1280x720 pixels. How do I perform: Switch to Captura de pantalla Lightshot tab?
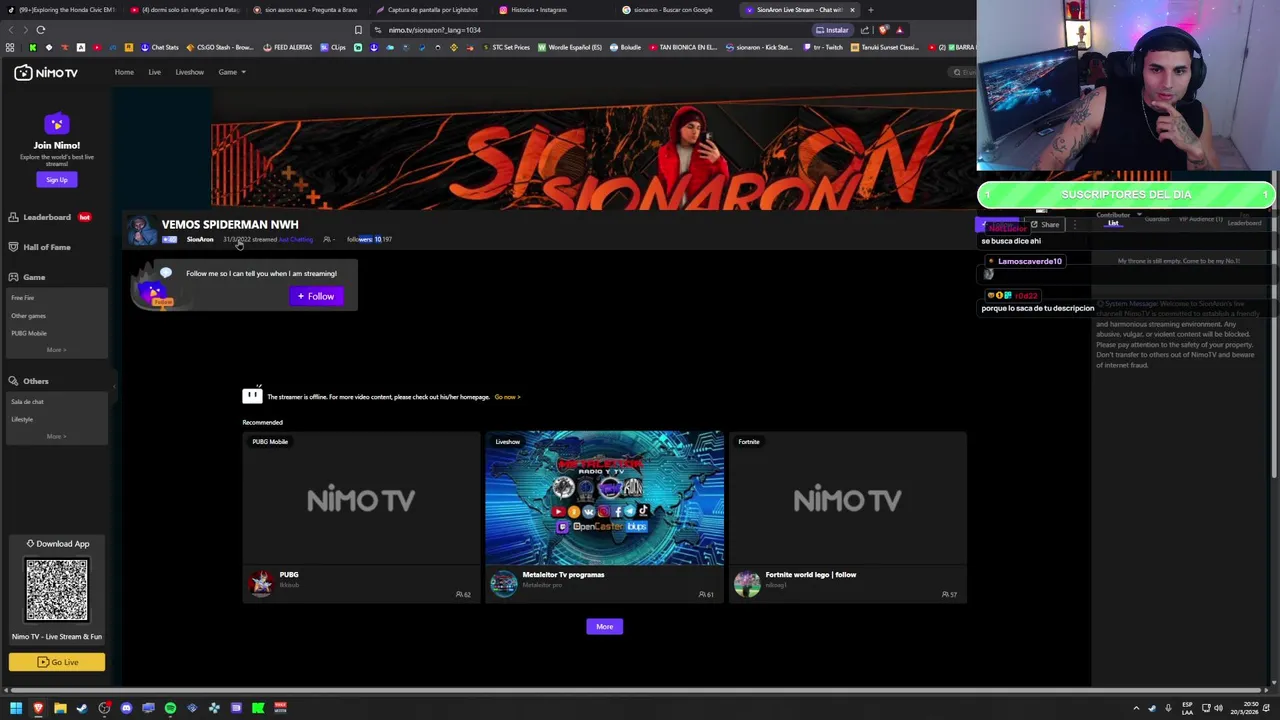click(433, 10)
